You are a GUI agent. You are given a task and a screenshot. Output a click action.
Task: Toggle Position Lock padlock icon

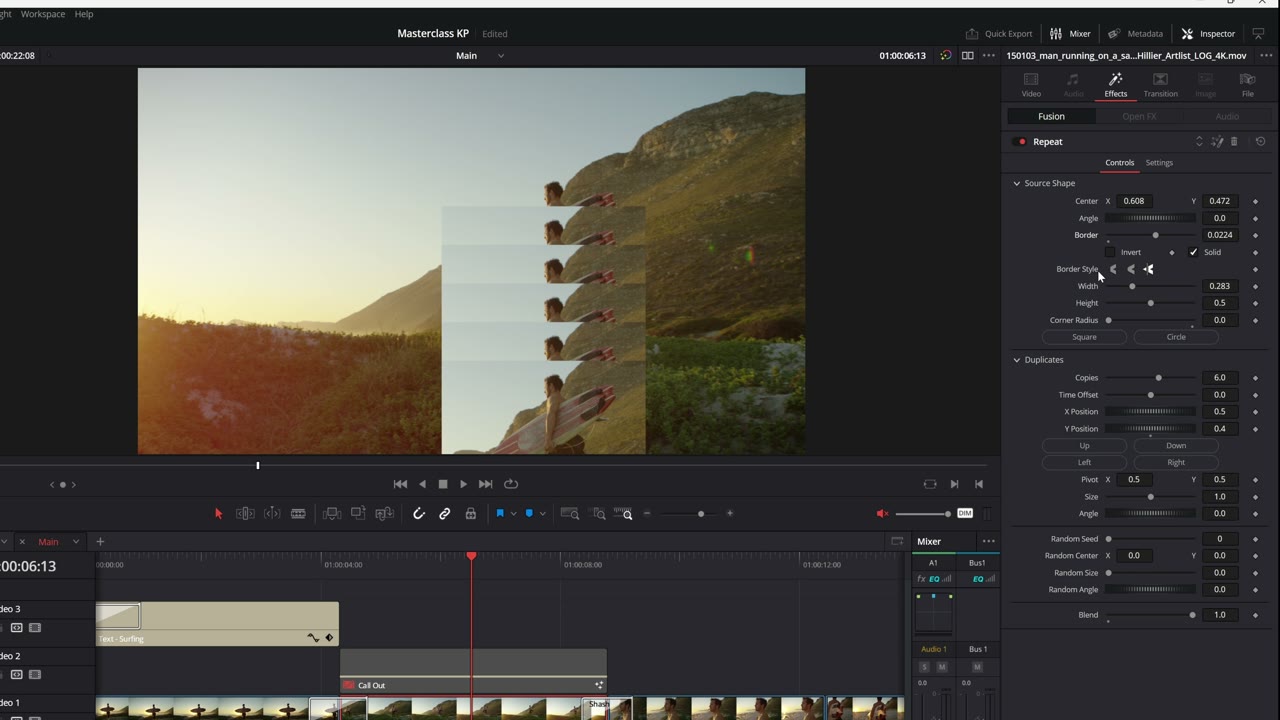[x=471, y=513]
